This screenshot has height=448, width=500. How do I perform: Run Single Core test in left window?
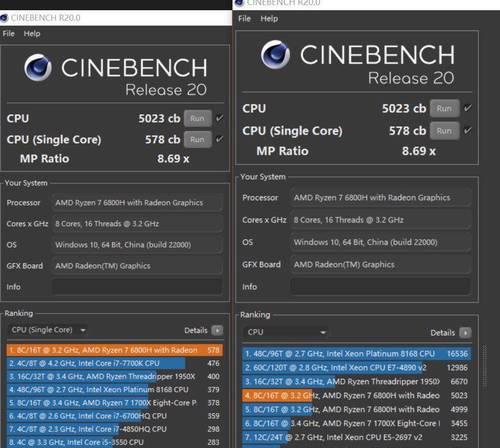click(198, 139)
